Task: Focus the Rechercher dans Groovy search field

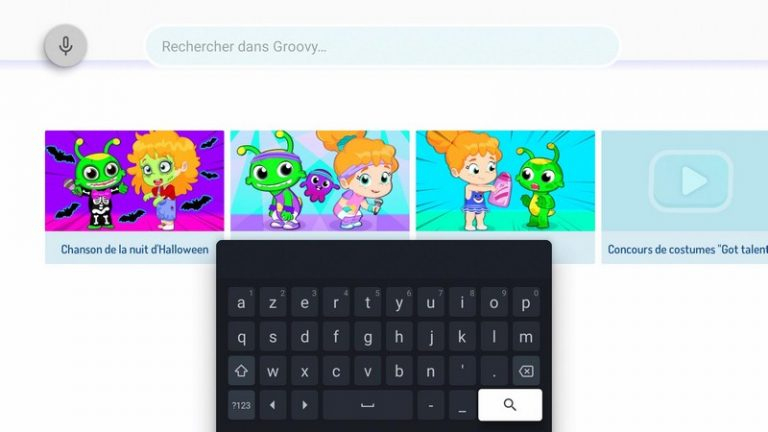Action: click(383, 46)
